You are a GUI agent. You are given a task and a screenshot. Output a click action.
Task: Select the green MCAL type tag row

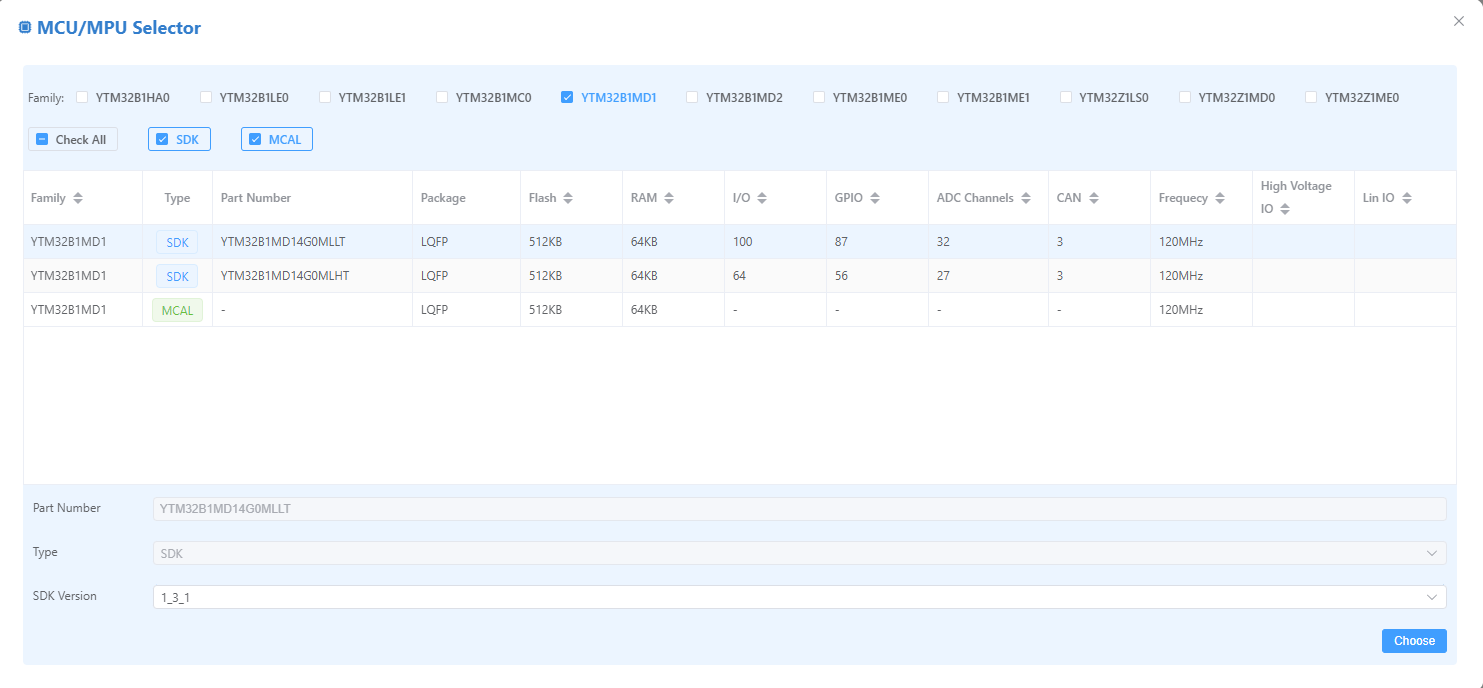740,310
